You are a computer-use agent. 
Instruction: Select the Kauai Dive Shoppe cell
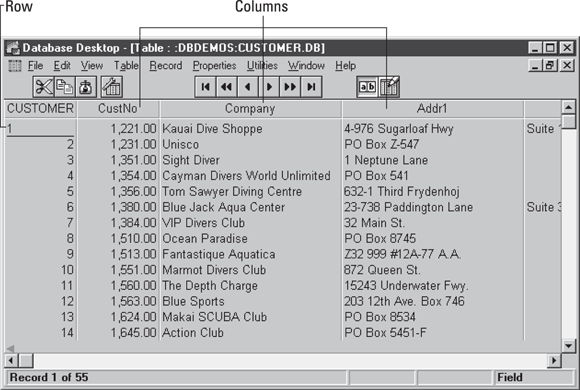250,129
